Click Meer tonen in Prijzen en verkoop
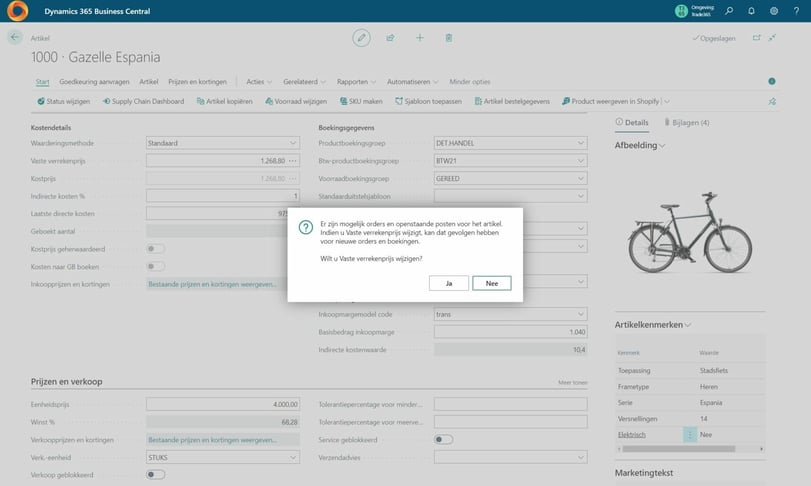This screenshot has height=486, width=811. pos(573,383)
